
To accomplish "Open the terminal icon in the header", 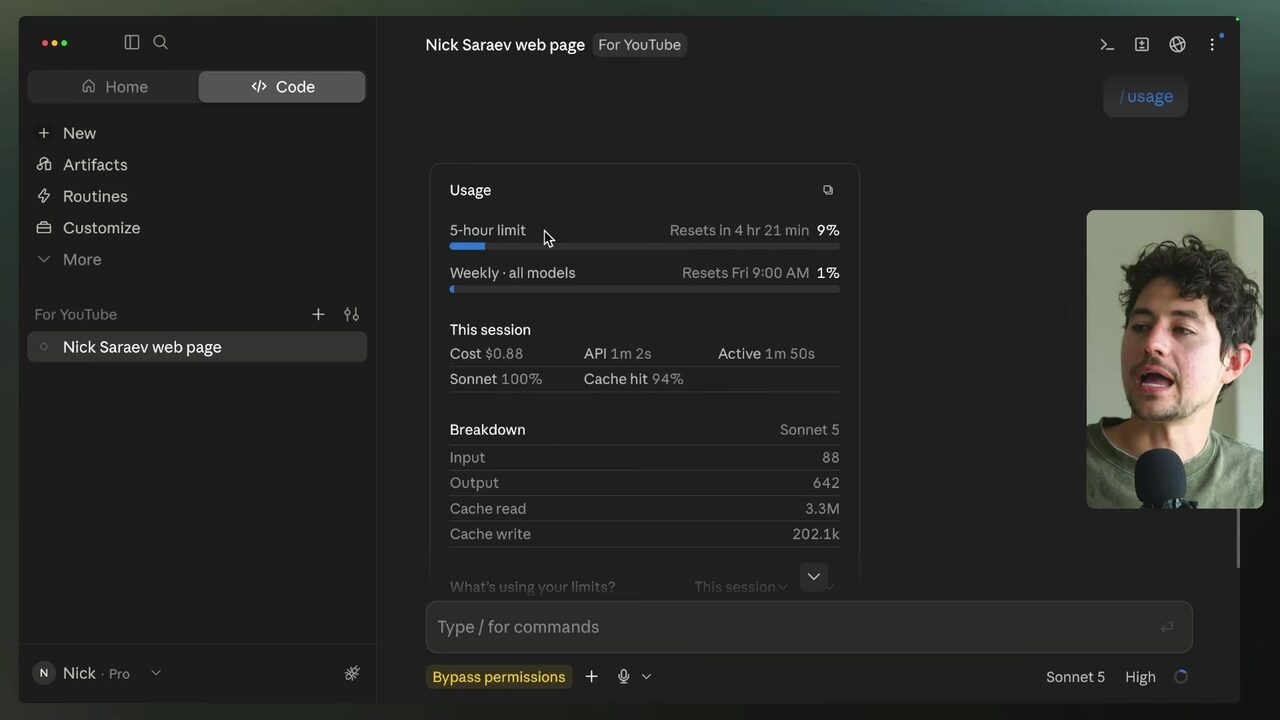I will click(x=1107, y=44).
